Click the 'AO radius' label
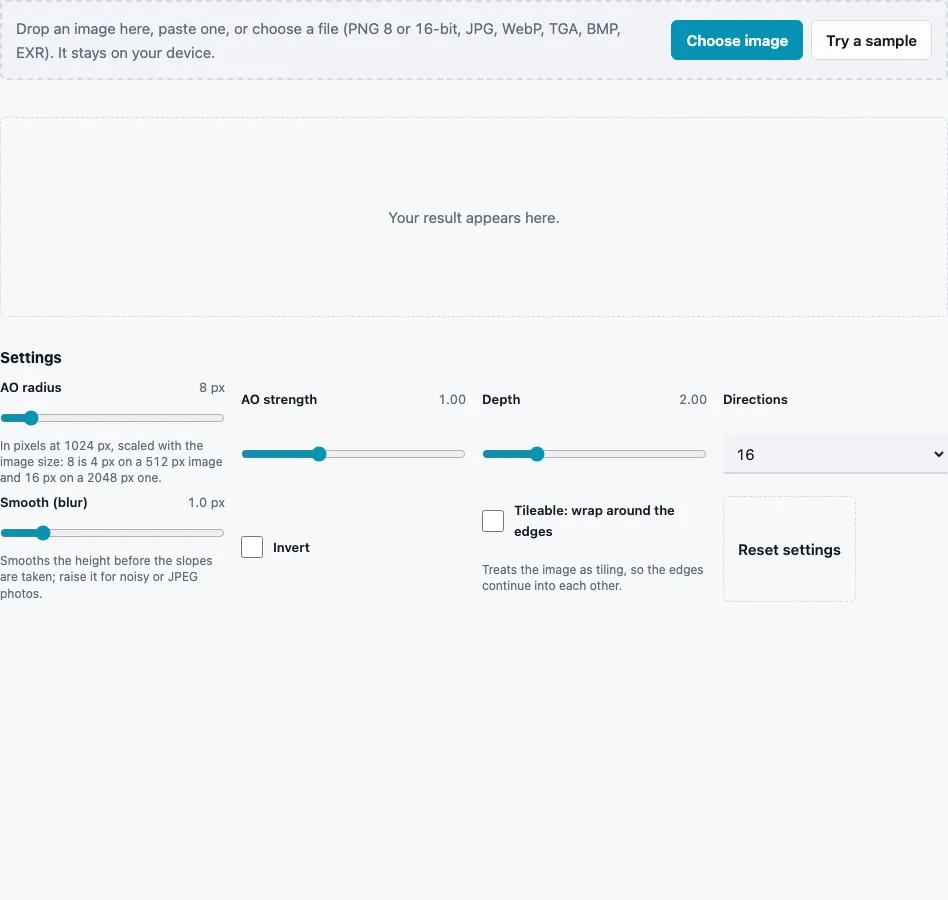This screenshot has height=900, width=948. (31, 387)
